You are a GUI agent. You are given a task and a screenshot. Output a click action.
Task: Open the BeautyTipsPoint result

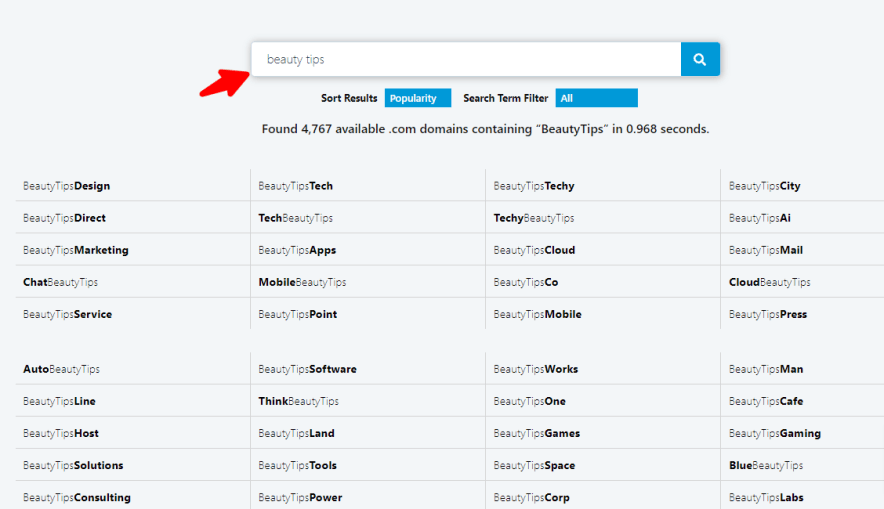click(x=298, y=315)
